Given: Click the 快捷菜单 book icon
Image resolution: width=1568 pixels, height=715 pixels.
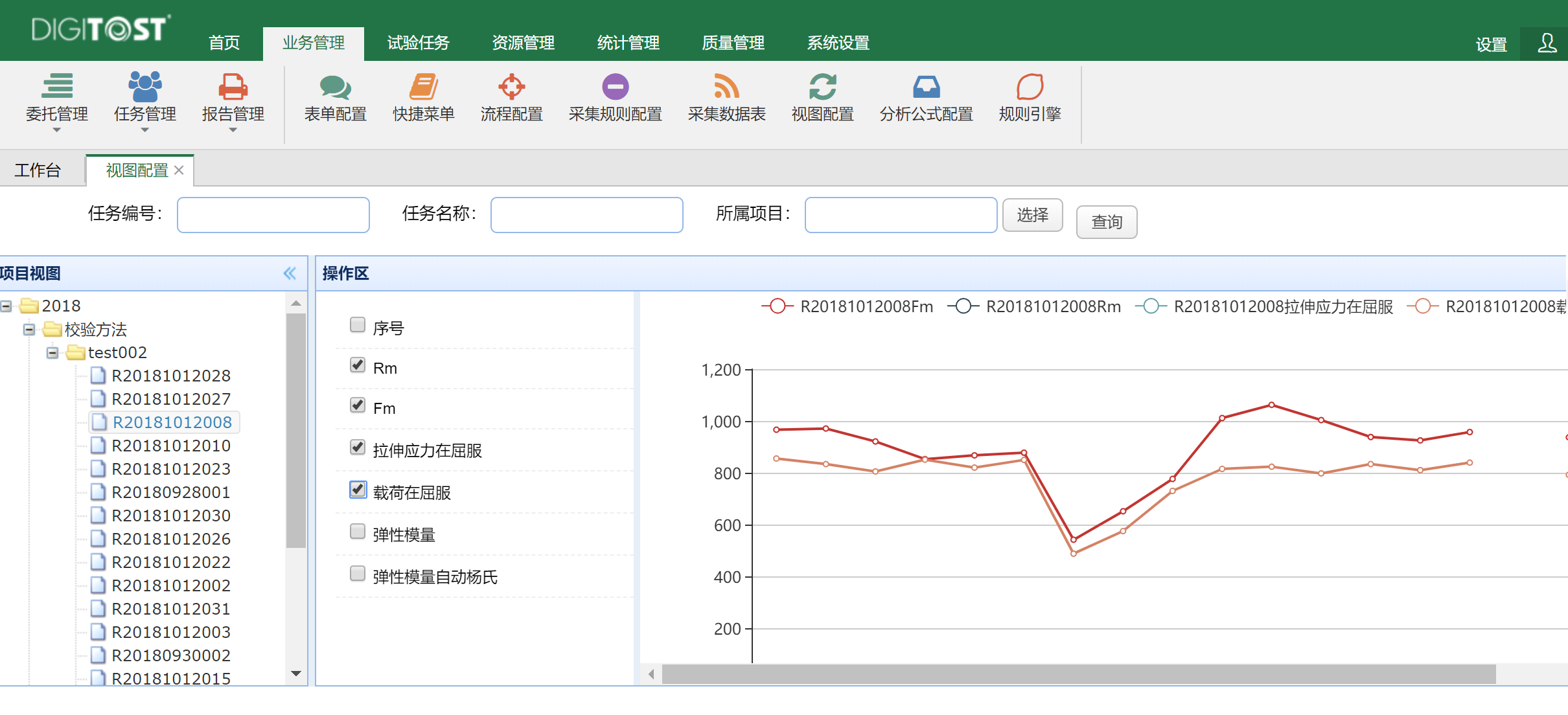Looking at the screenshot, I should 423,87.
